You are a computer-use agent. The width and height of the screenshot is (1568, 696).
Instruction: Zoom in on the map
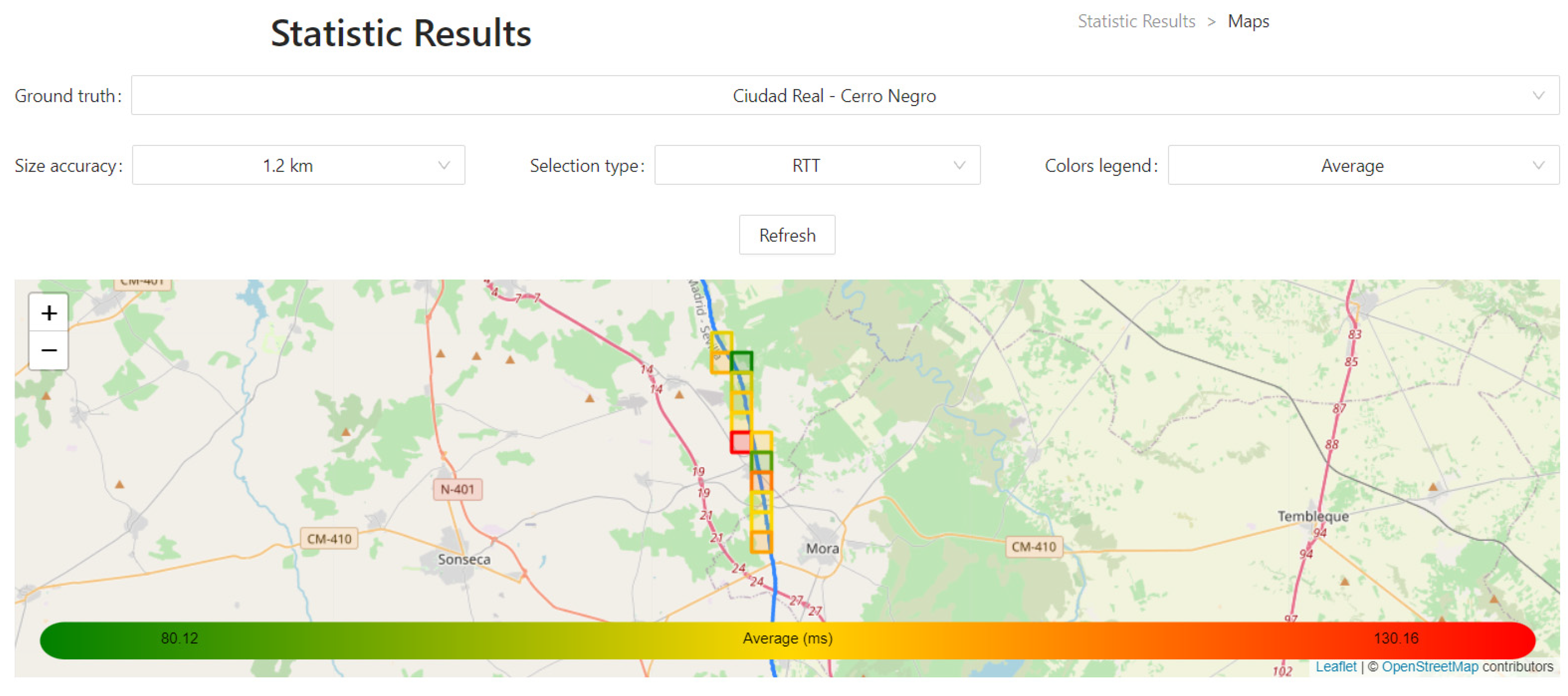49,313
